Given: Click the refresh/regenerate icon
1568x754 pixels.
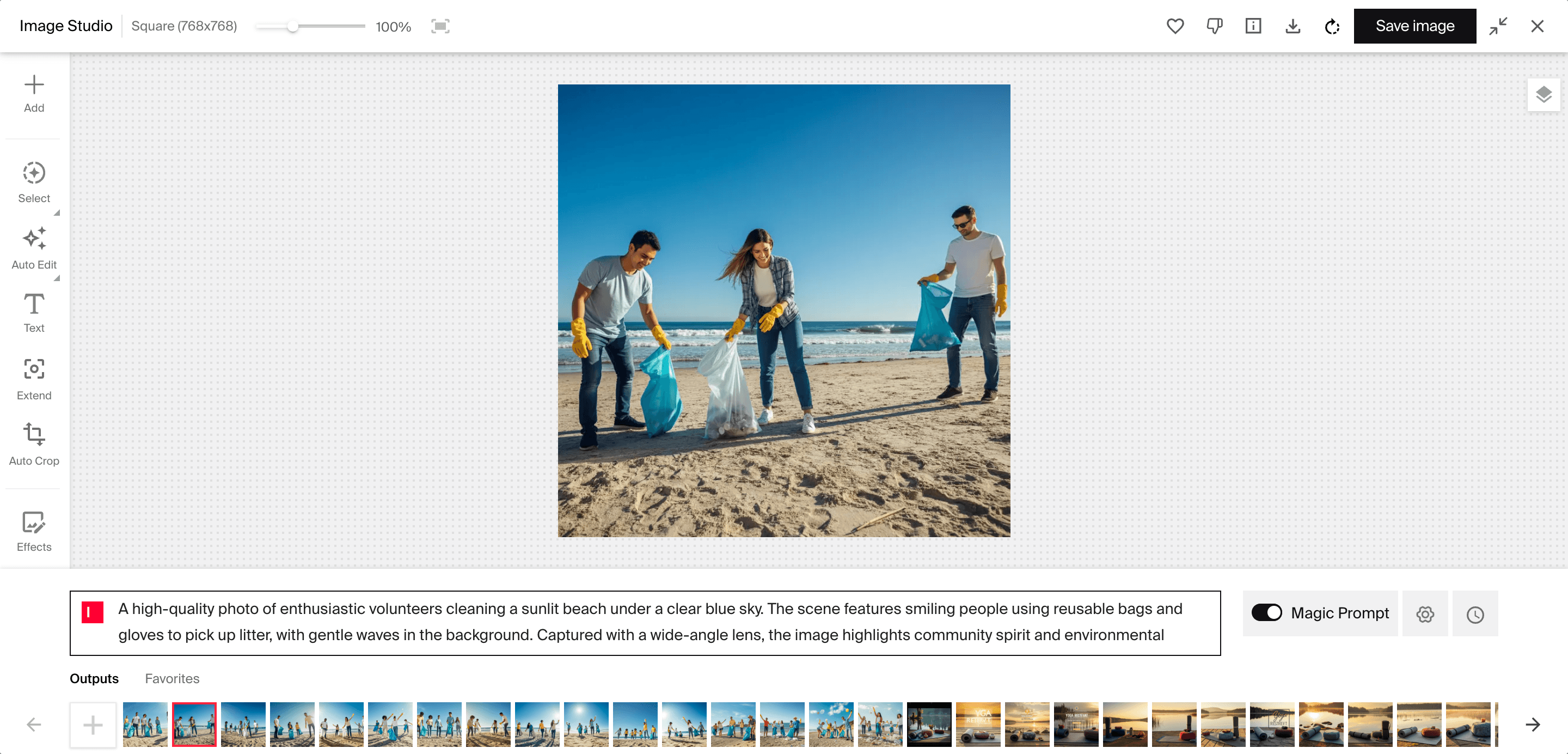Looking at the screenshot, I should pyautogui.click(x=1332, y=26).
